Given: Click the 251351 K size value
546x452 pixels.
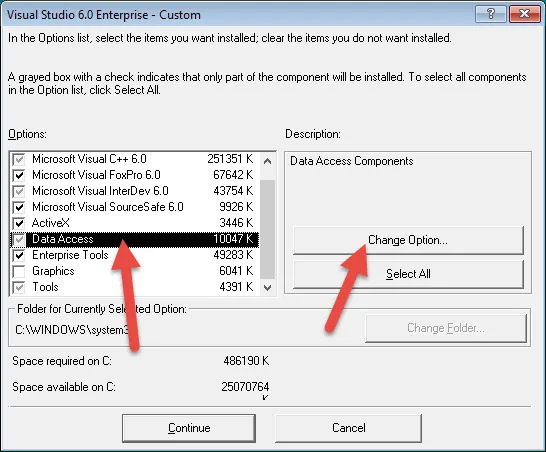Looking at the screenshot, I should click(230, 159).
